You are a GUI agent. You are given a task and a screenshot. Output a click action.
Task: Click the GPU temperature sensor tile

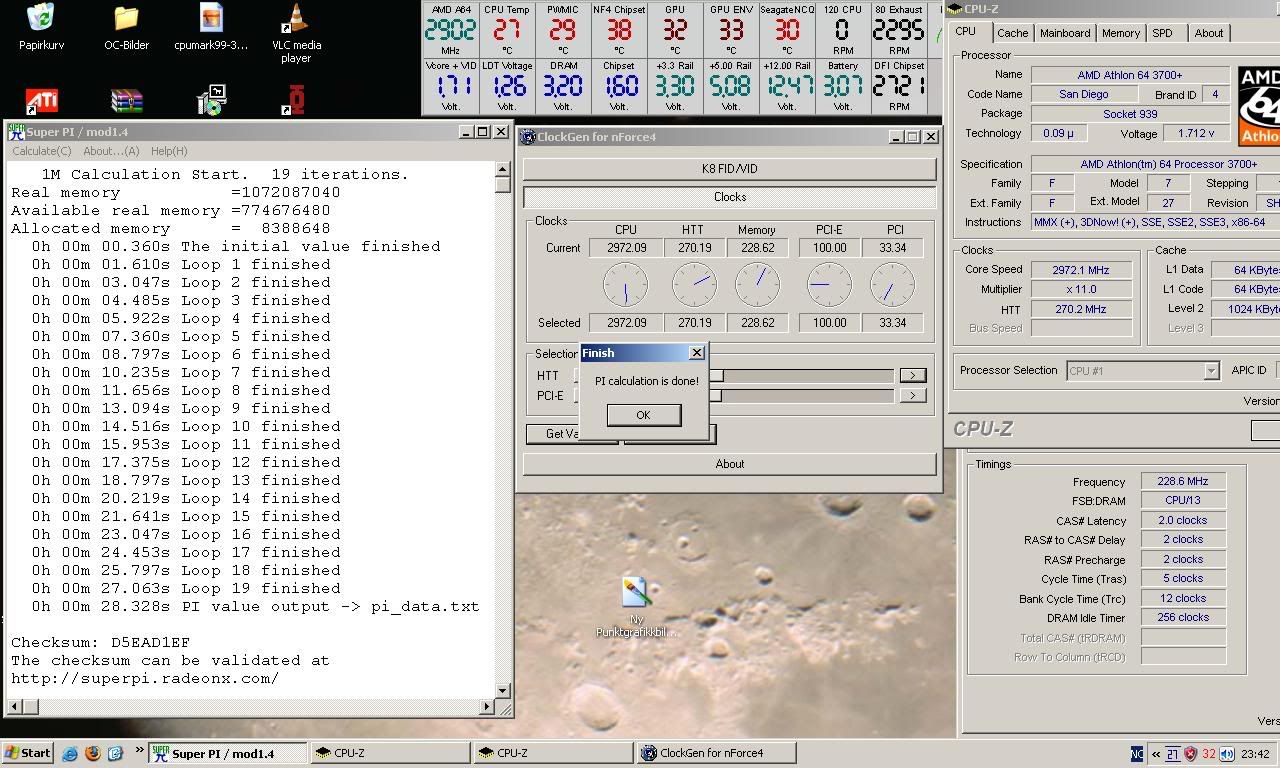675,30
